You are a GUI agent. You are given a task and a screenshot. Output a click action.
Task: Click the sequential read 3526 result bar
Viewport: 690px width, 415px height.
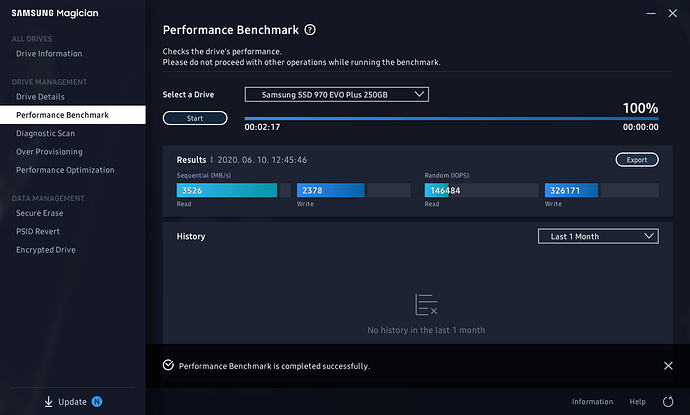click(x=227, y=190)
